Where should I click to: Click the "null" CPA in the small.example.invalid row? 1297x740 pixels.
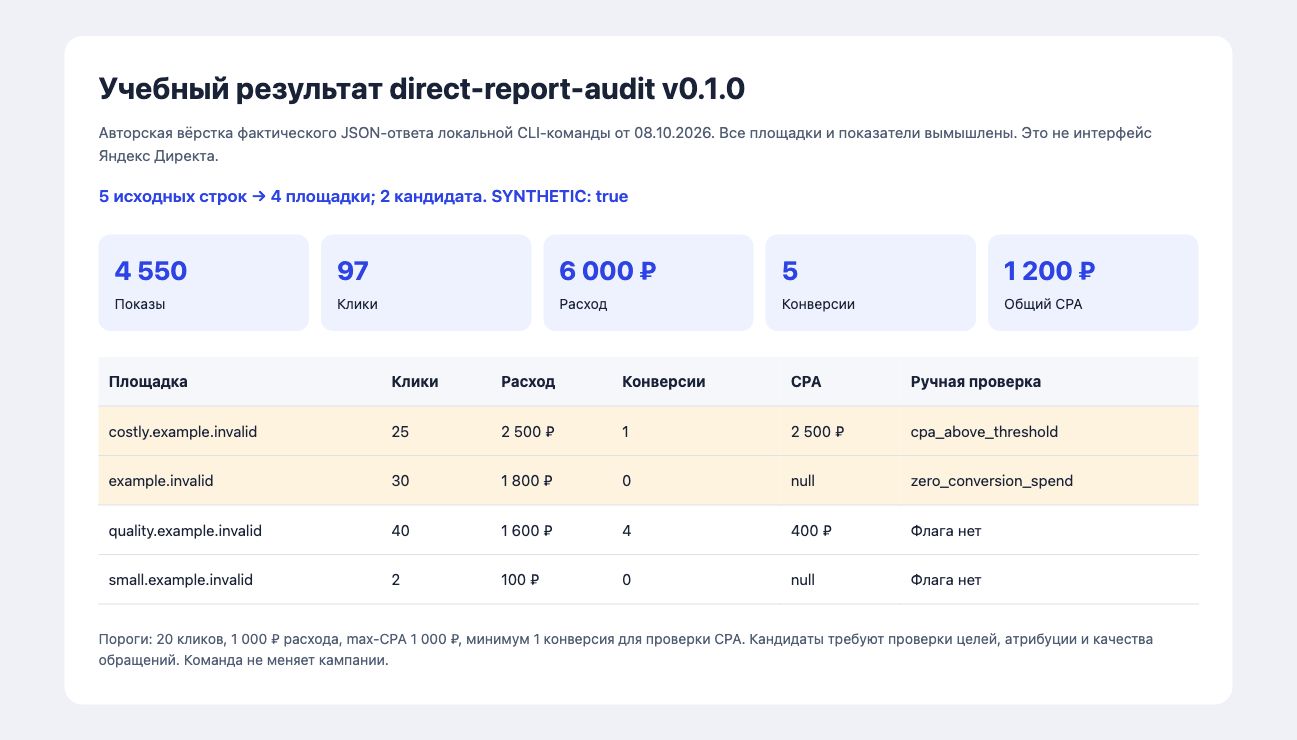803,580
